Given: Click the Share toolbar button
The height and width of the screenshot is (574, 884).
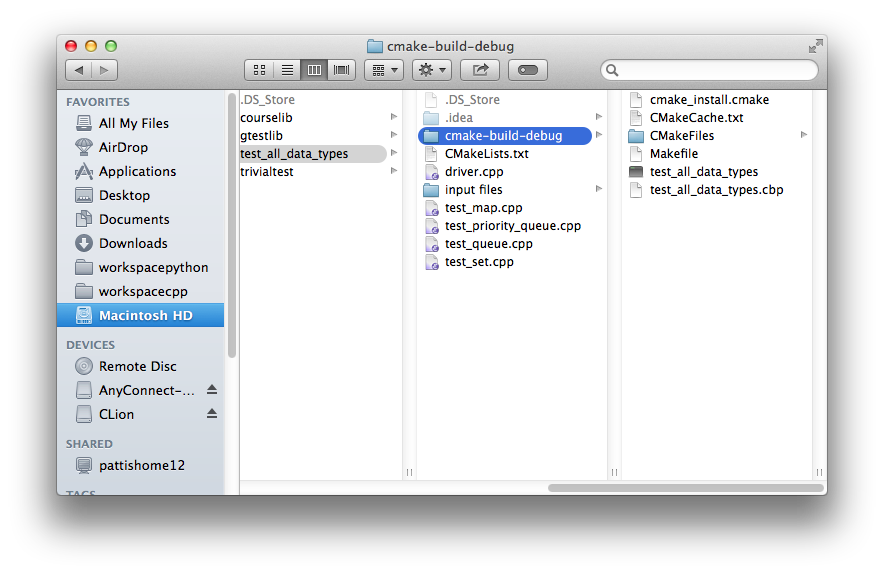Looking at the screenshot, I should coord(479,70).
